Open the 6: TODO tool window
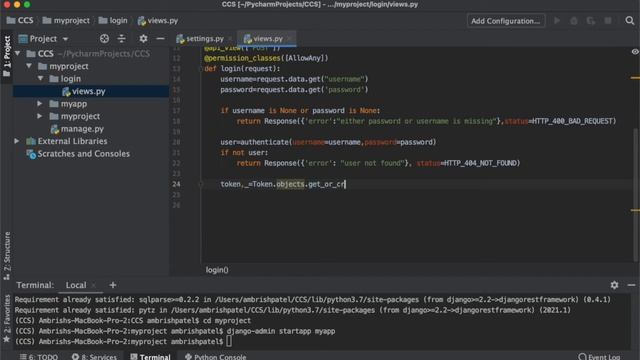Screen dimensions: 640x360 (39, 357)
